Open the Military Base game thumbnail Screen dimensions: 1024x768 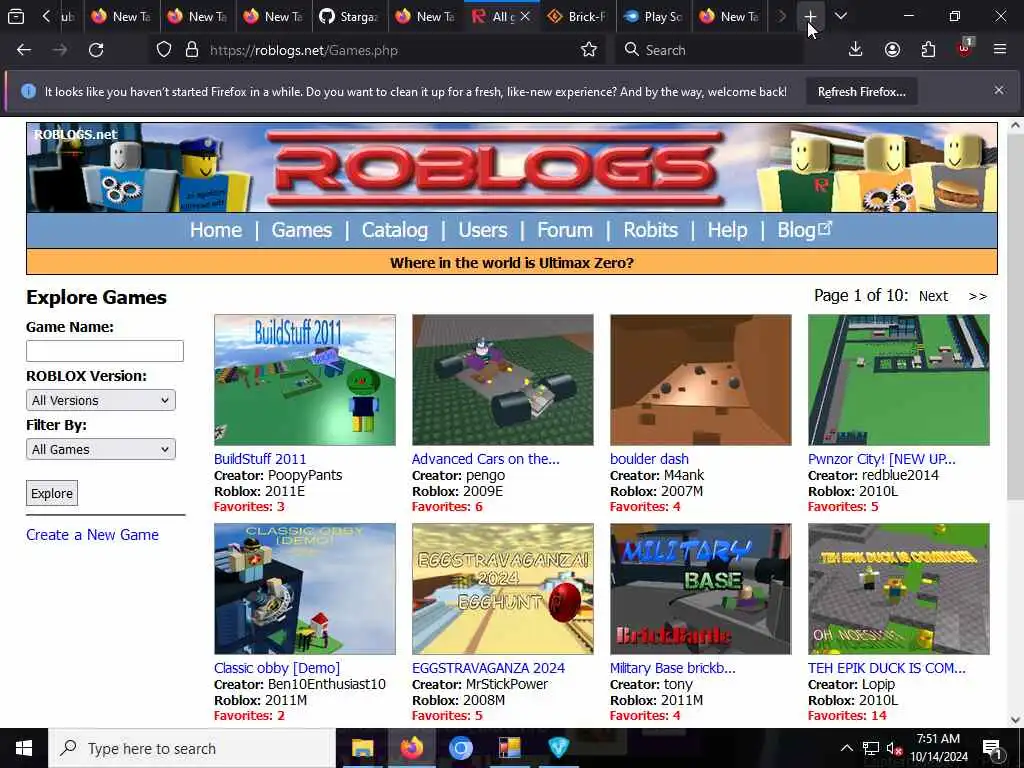(701, 588)
